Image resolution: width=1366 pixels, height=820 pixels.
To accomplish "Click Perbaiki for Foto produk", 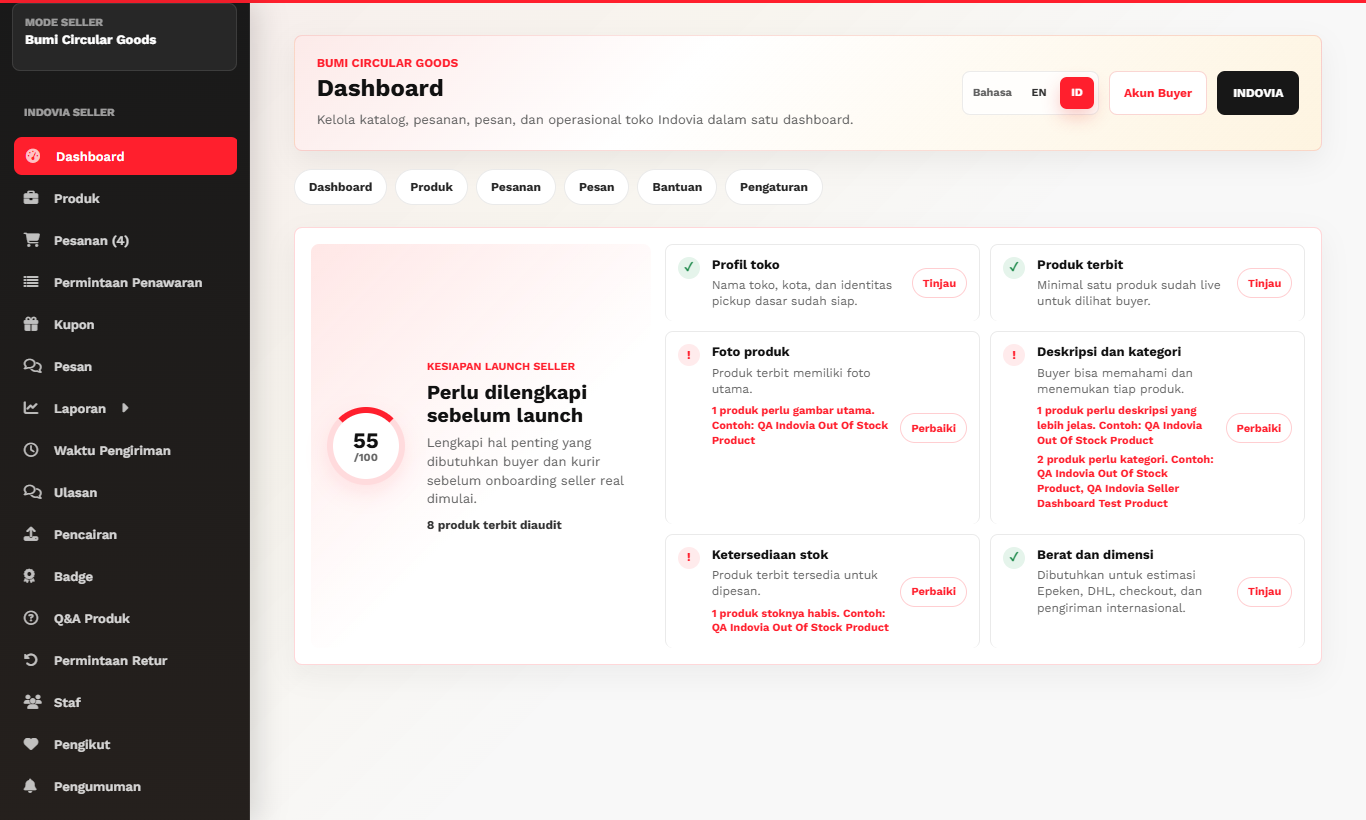I will pos(933,428).
